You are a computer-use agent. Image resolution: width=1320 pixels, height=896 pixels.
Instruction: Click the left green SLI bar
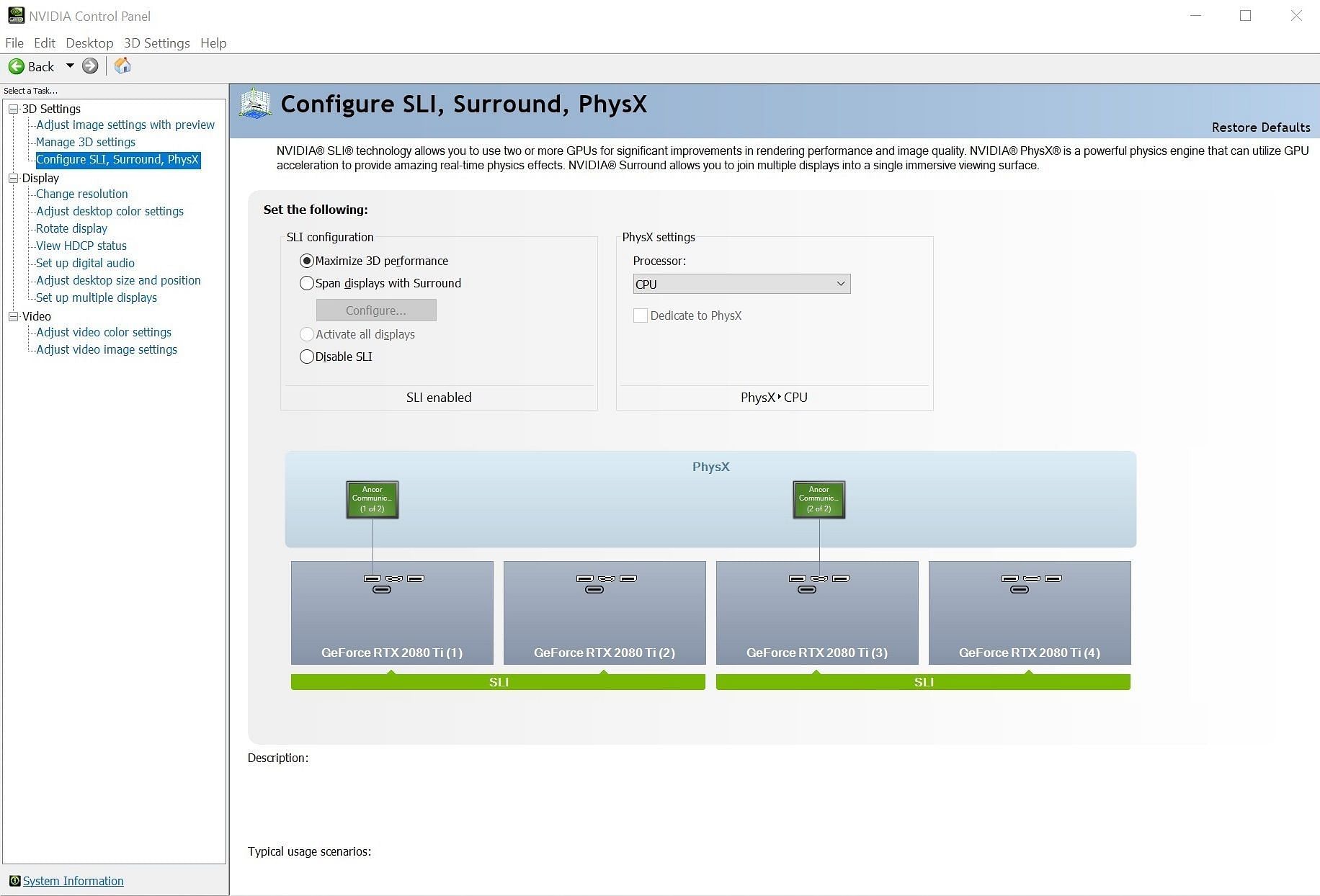498,681
